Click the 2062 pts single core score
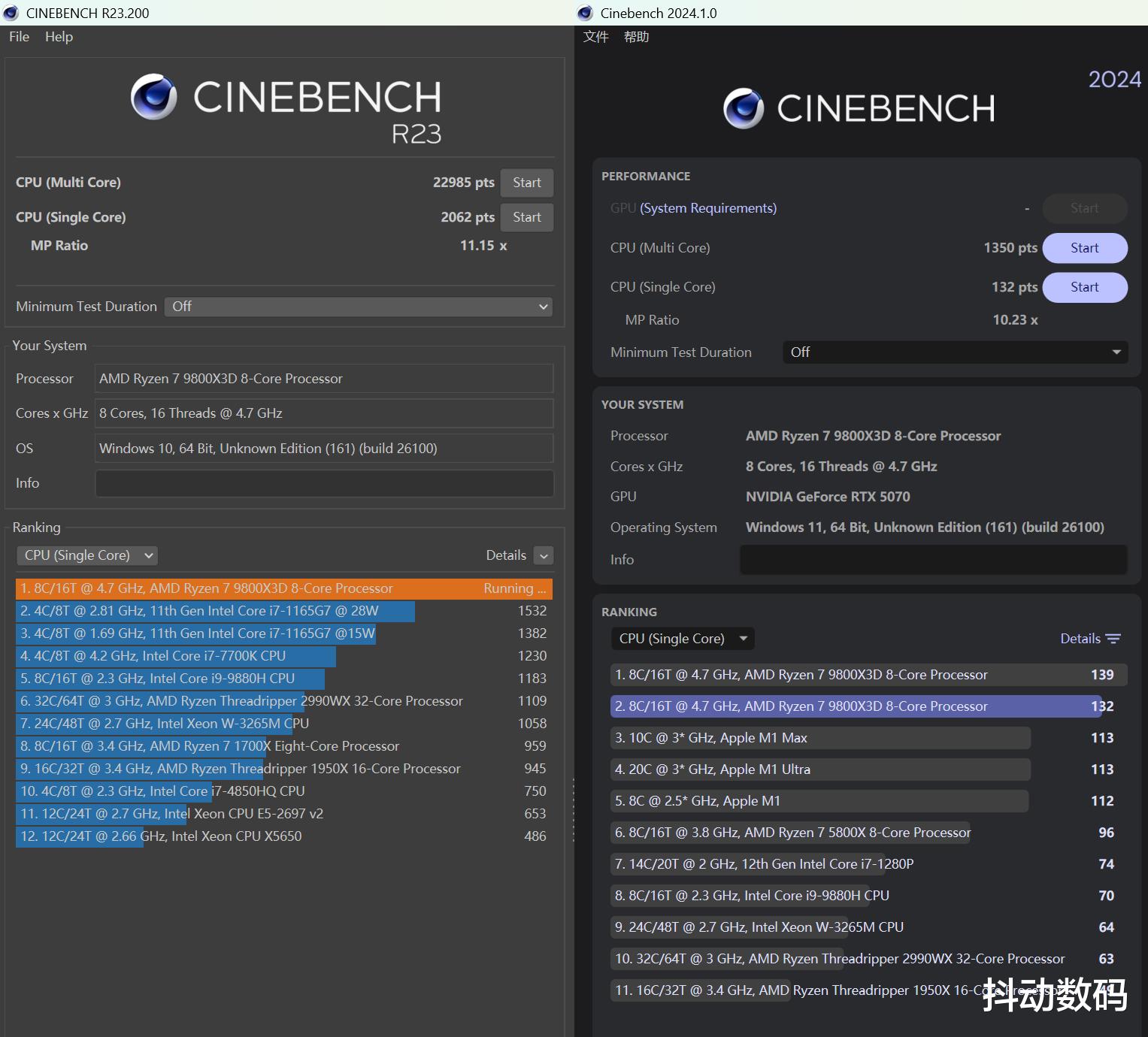 [468, 217]
